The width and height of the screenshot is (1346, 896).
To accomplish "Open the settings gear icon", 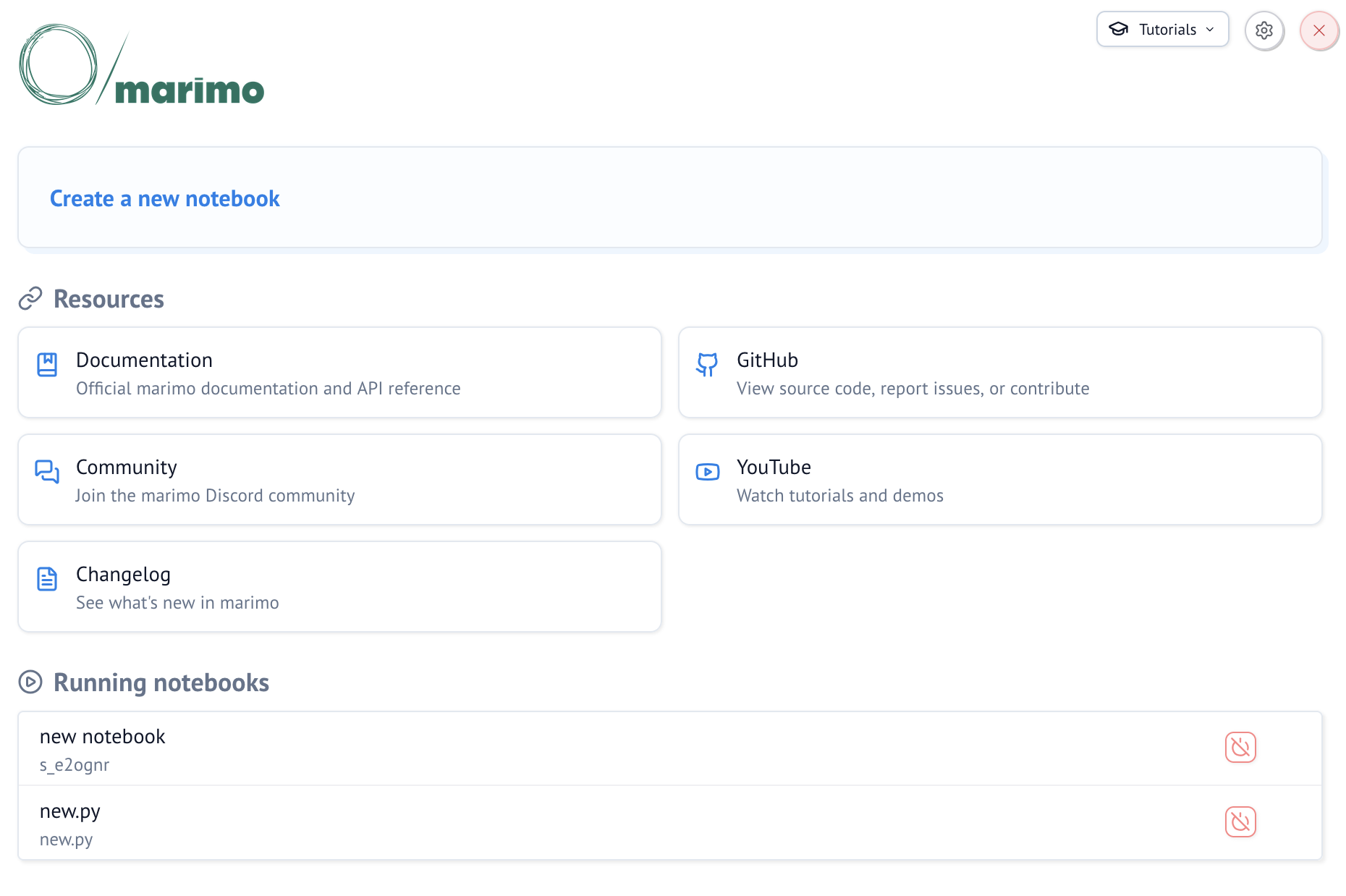I will click(x=1264, y=30).
